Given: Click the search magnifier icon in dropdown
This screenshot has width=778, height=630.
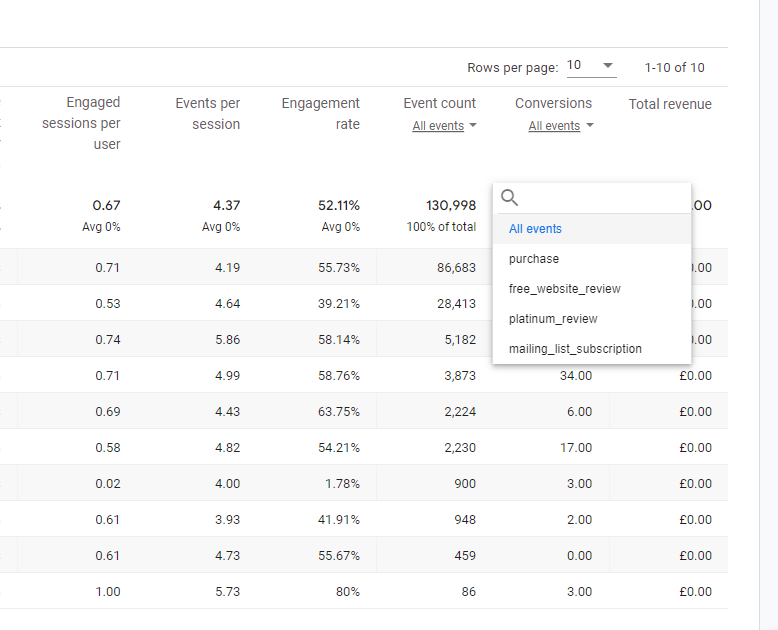Looking at the screenshot, I should [510, 198].
